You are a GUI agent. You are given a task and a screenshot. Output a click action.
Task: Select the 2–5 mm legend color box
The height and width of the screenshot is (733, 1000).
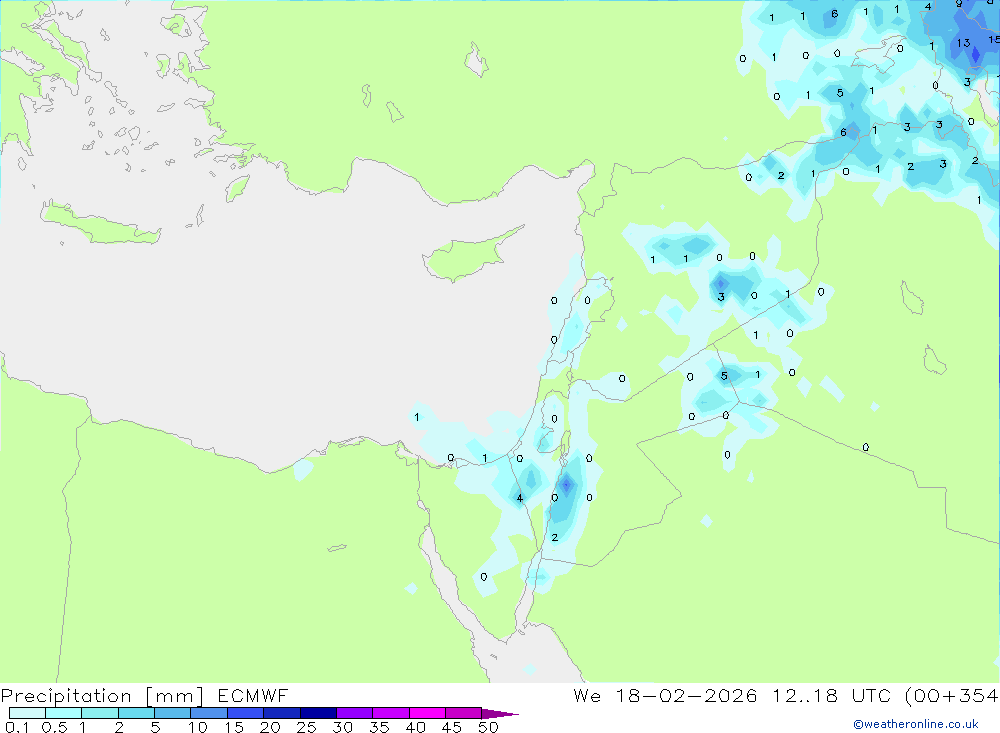coord(136,713)
